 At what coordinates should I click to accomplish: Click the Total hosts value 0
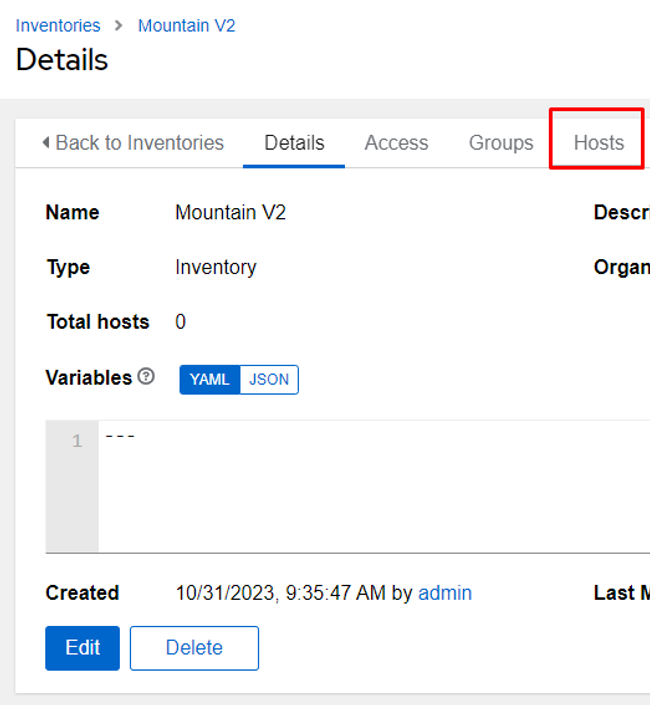click(180, 322)
